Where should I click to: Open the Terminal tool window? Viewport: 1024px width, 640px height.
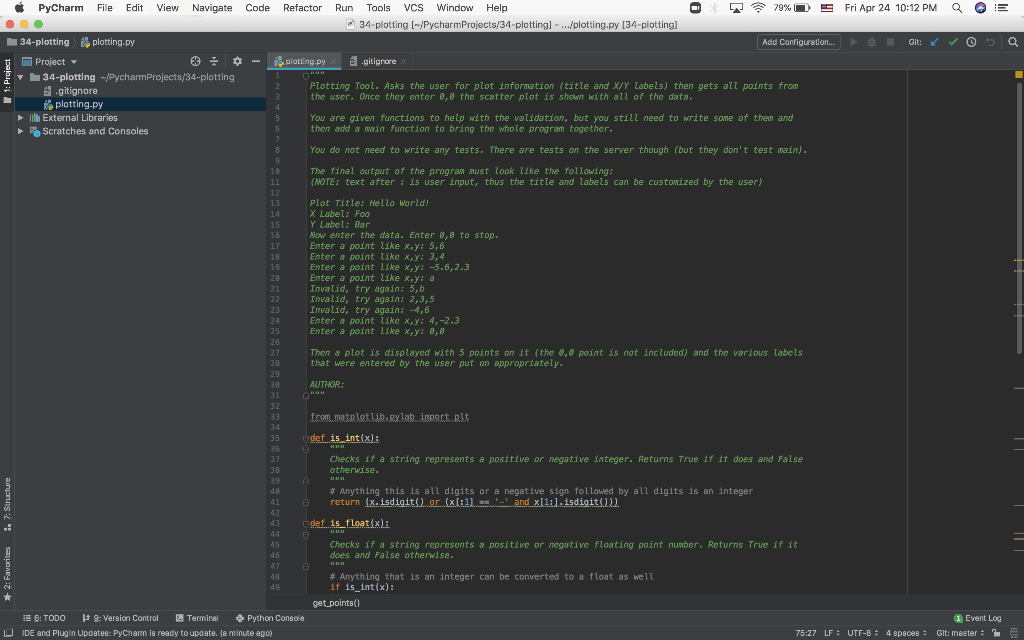pyautogui.click(x=197, y=618)
